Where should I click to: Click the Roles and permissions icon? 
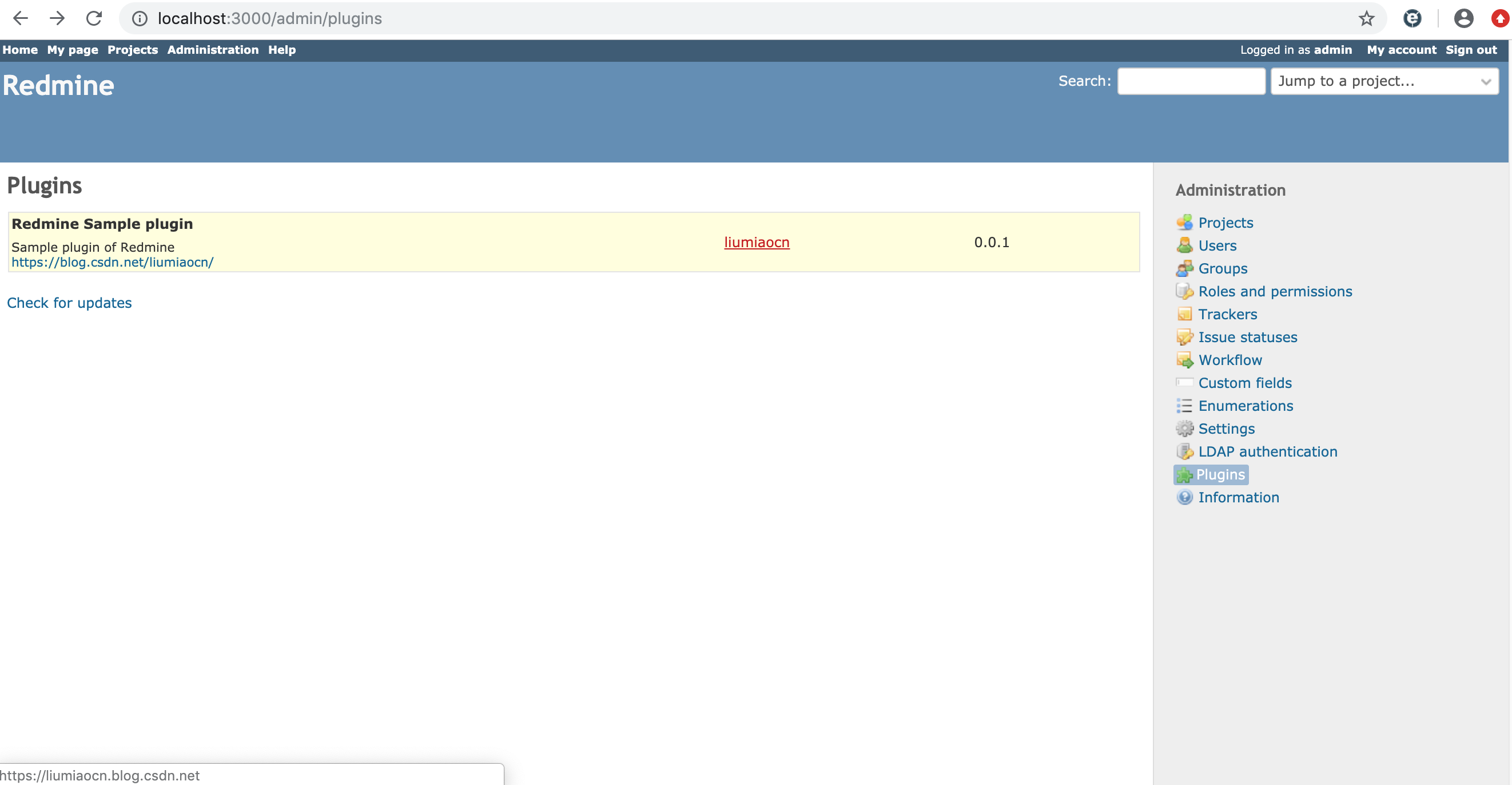pos(1184,291)
